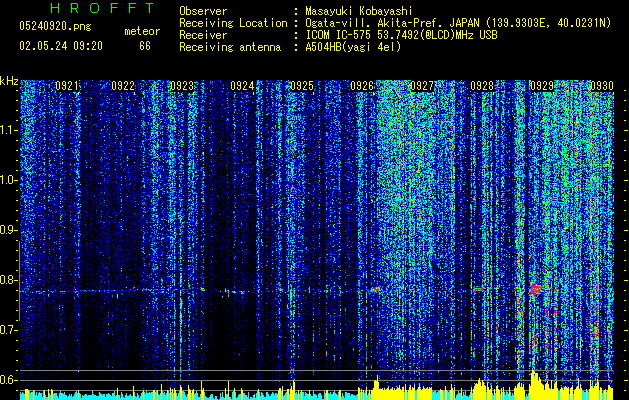Click the Receiving antenna label
The height and width of the screenshot is (400, 629).
(x=230, y=47)
